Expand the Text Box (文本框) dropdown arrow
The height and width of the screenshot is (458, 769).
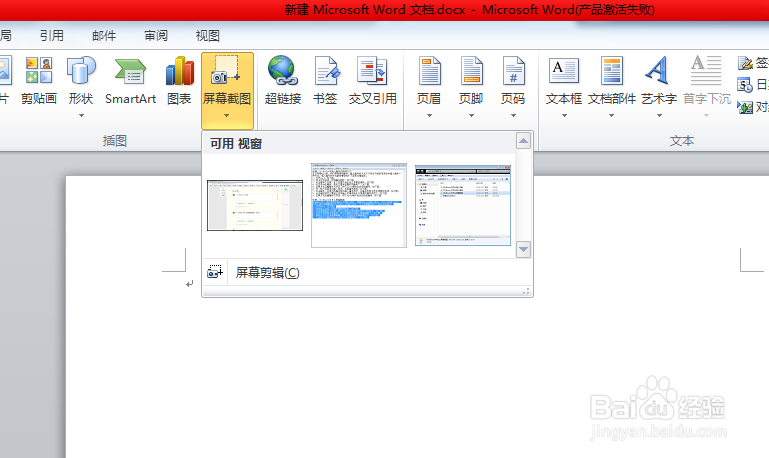tap(564, 116)
